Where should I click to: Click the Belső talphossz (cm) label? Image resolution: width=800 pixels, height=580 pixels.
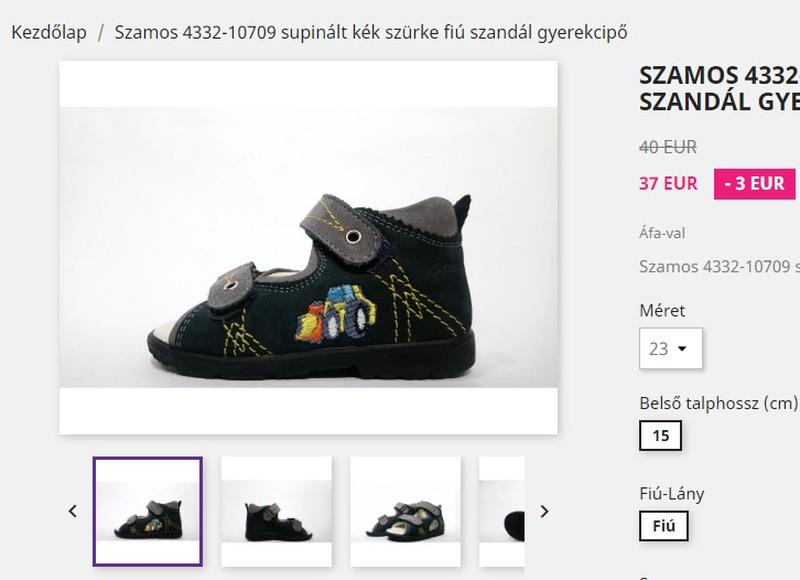(718, 403)
